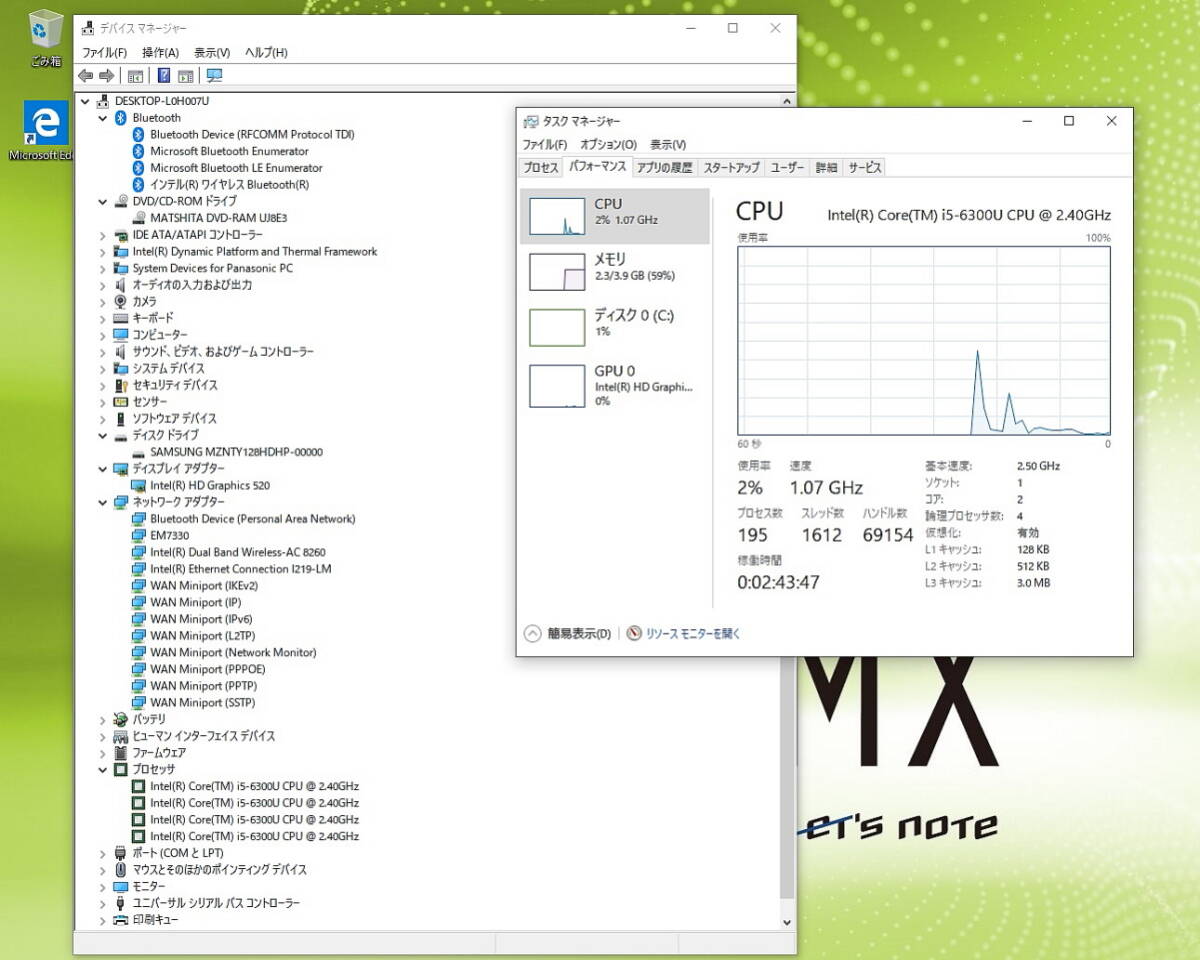Switch to the ユーザー tab
Screen dimensions: 1200x960
click(787, 168)
